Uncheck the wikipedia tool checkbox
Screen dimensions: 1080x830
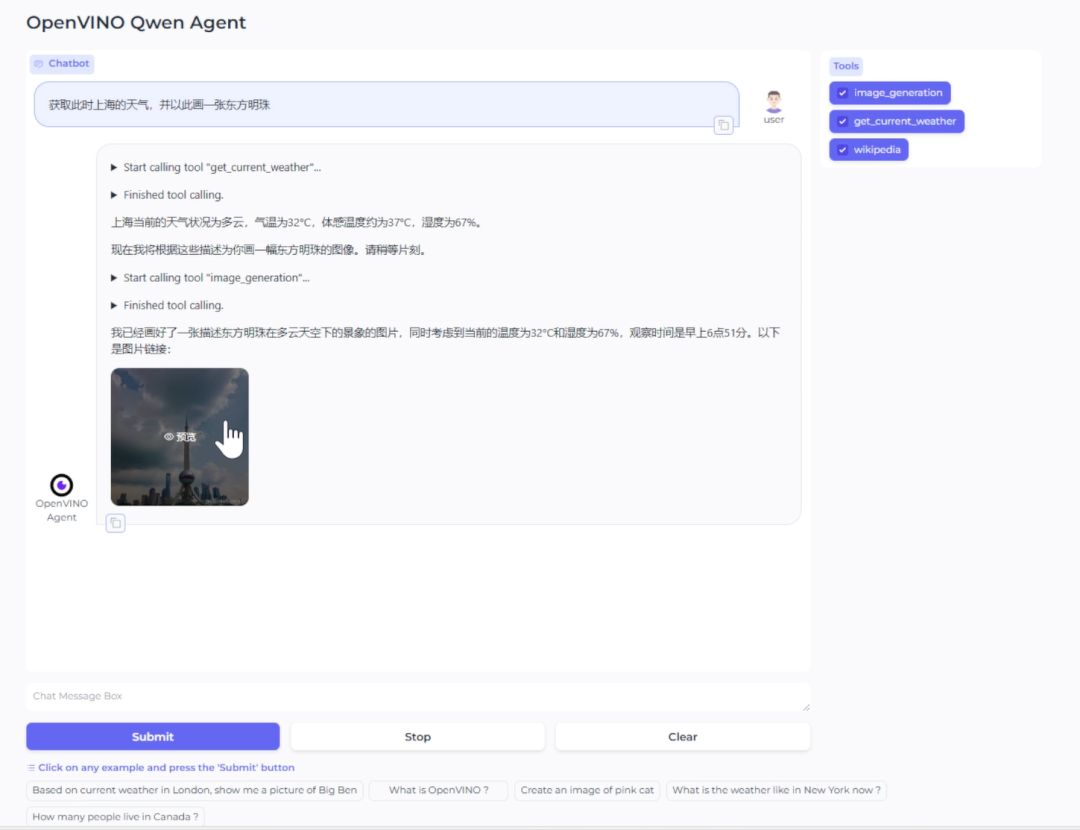click(842, 149)
